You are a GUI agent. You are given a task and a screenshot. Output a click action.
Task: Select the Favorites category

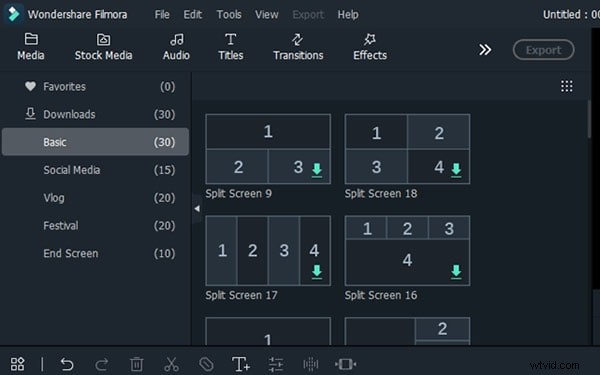click(95, 86)
